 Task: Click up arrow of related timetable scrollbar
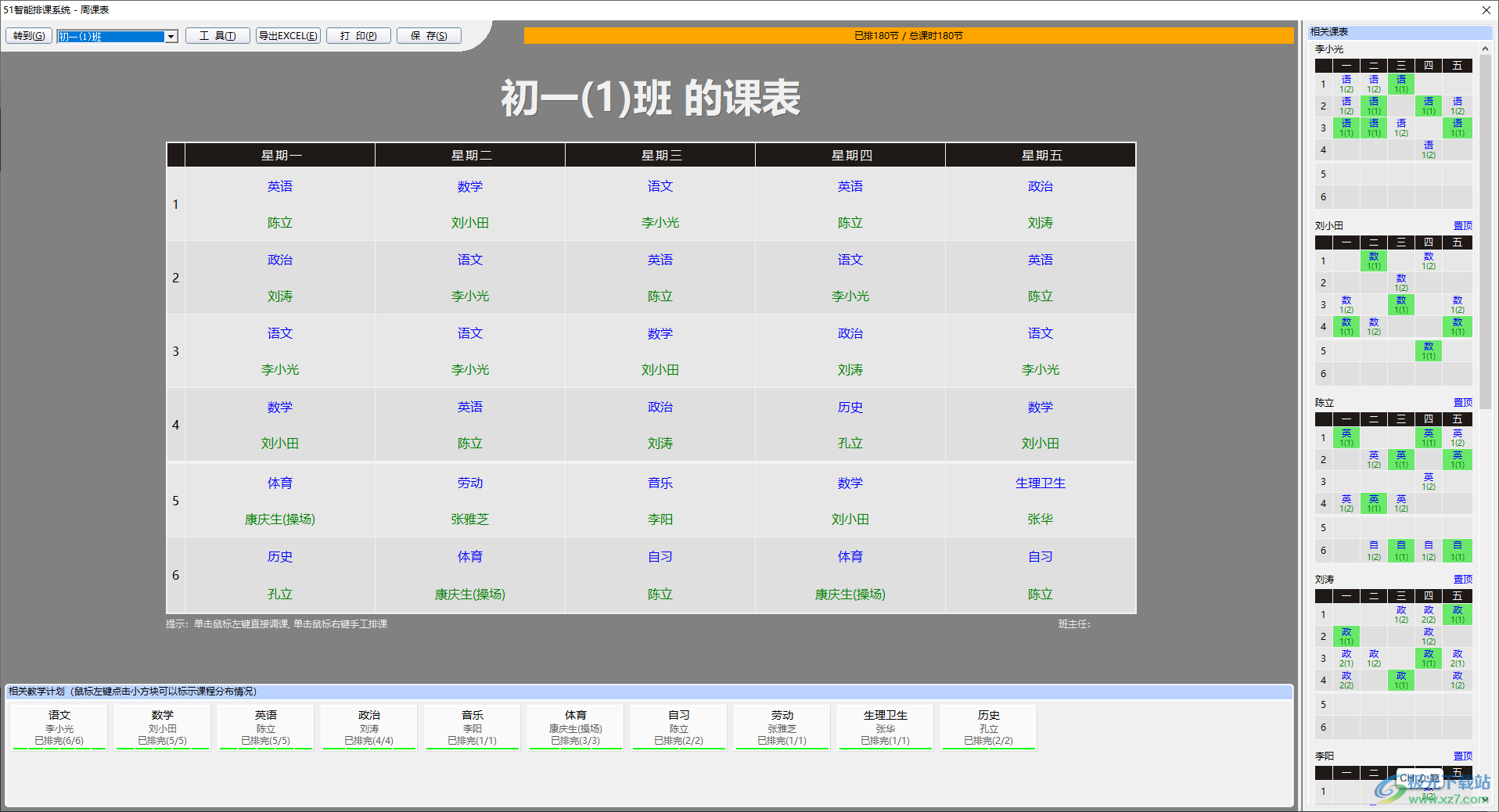click(x=1485, y=49)
